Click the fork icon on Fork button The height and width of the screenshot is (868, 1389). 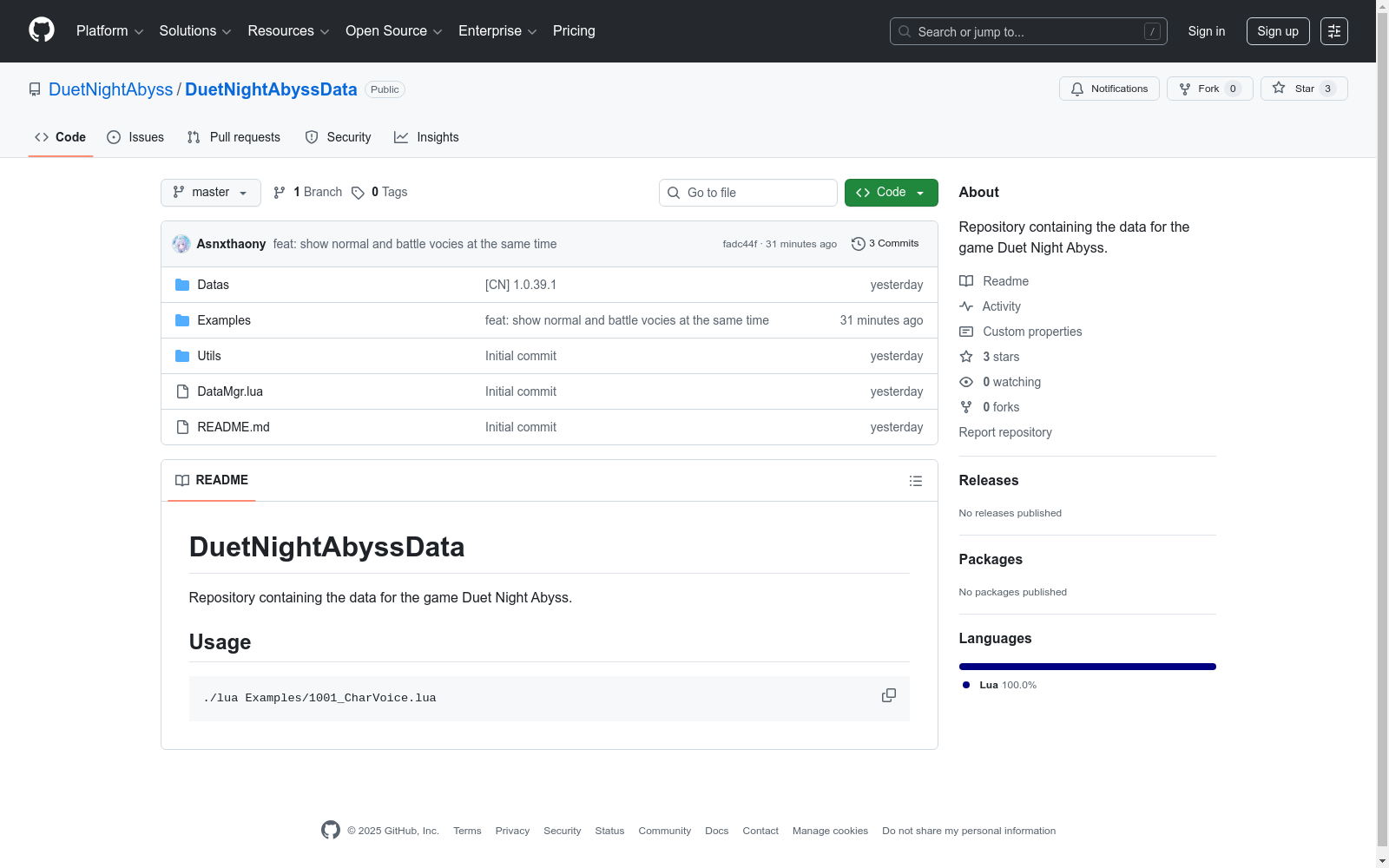[1185, 89]
